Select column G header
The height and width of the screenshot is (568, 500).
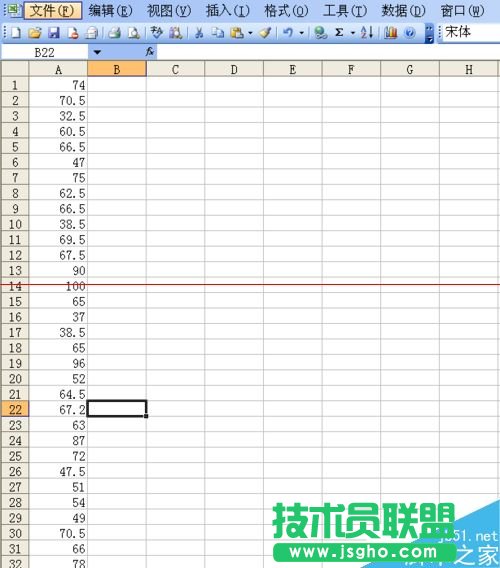point(410,69)
